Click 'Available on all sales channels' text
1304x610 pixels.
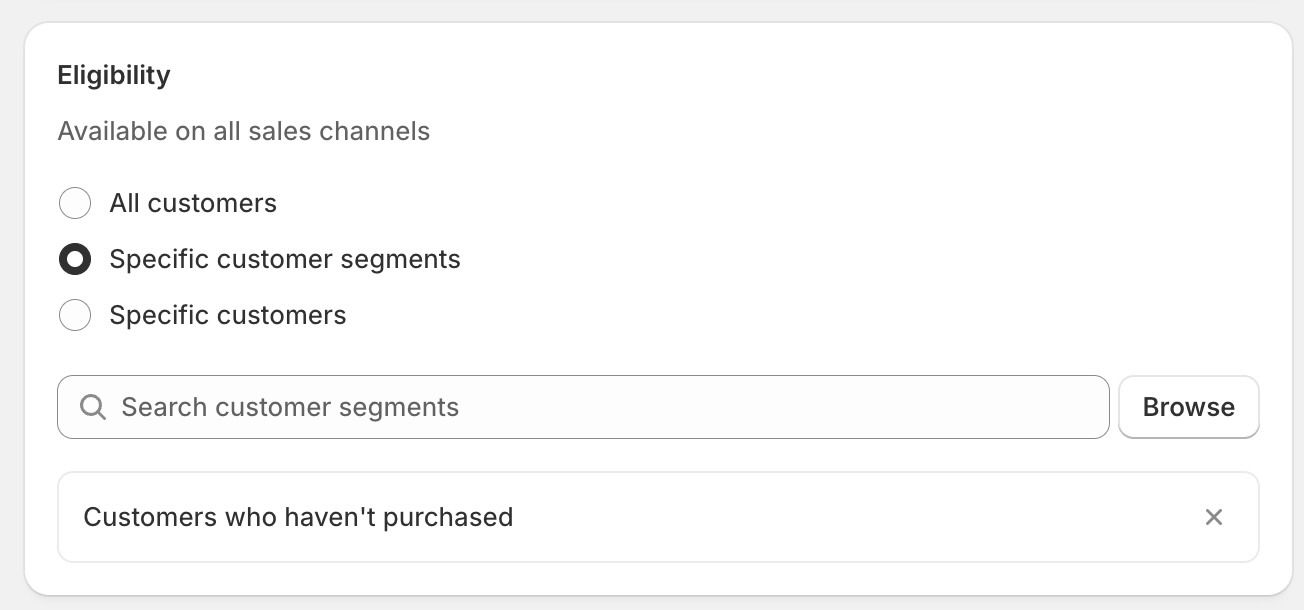(x=244, y=131)
